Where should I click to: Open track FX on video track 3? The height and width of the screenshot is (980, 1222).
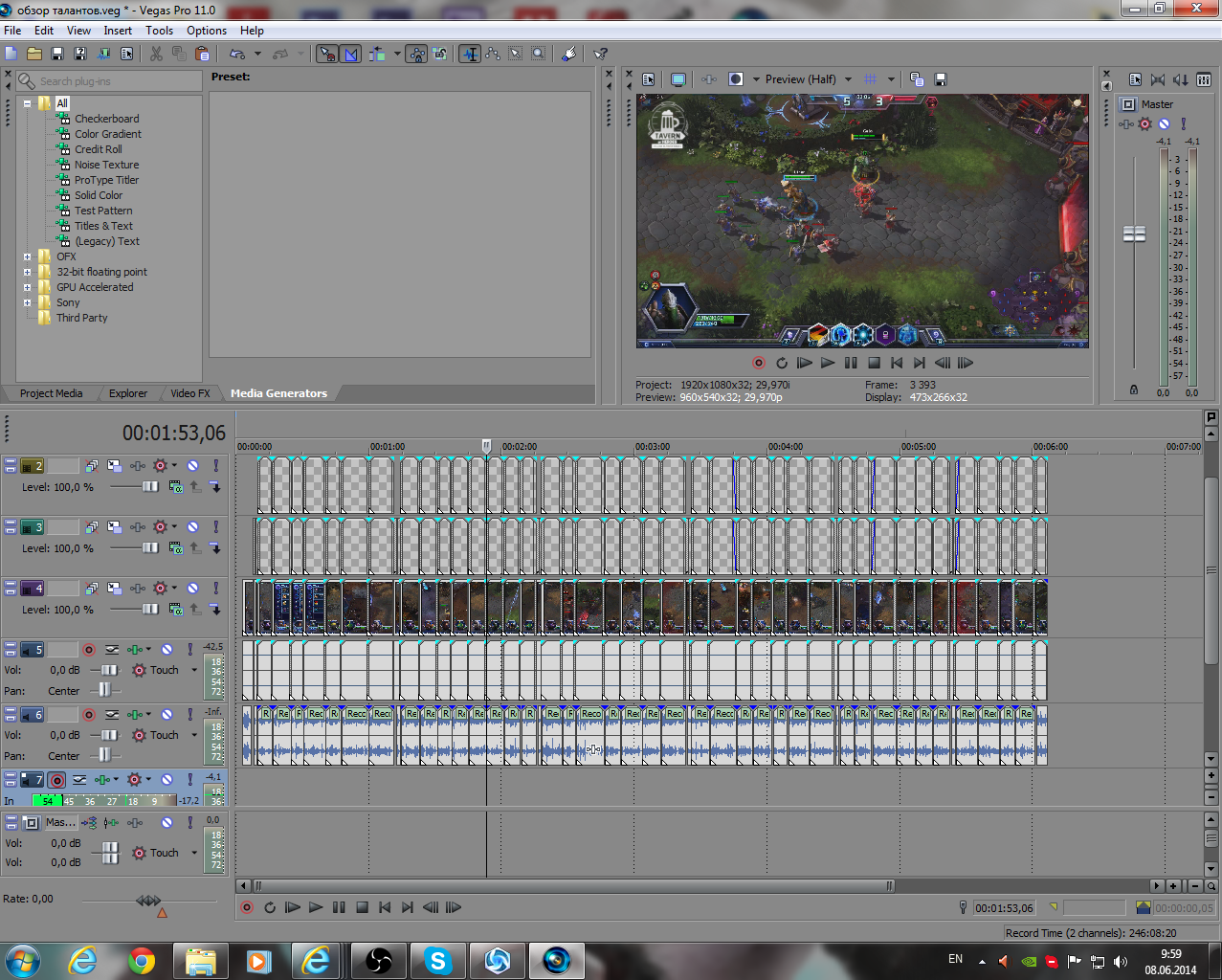[x=138, y=527]
